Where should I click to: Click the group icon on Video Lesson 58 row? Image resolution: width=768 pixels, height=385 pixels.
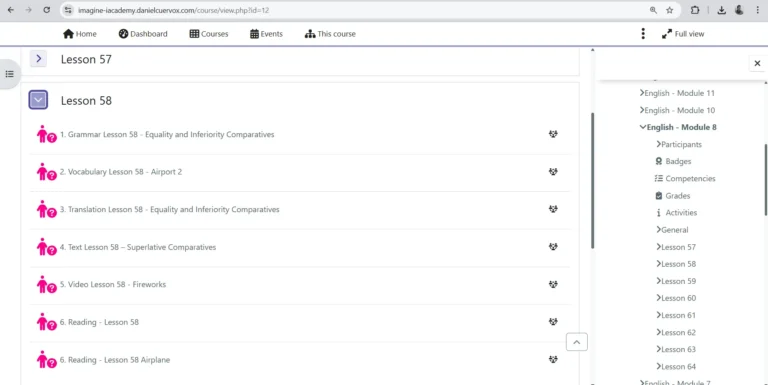tap(553, 284)
